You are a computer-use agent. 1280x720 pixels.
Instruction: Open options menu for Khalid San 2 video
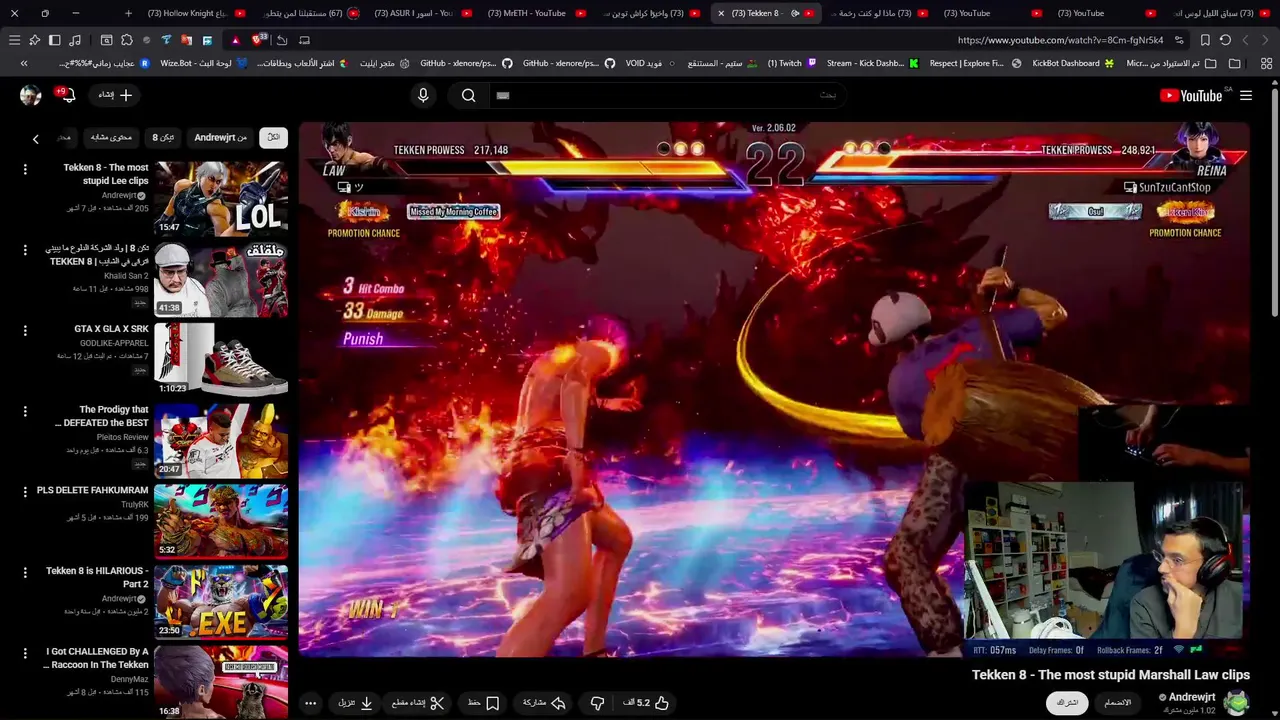(25, 250)
